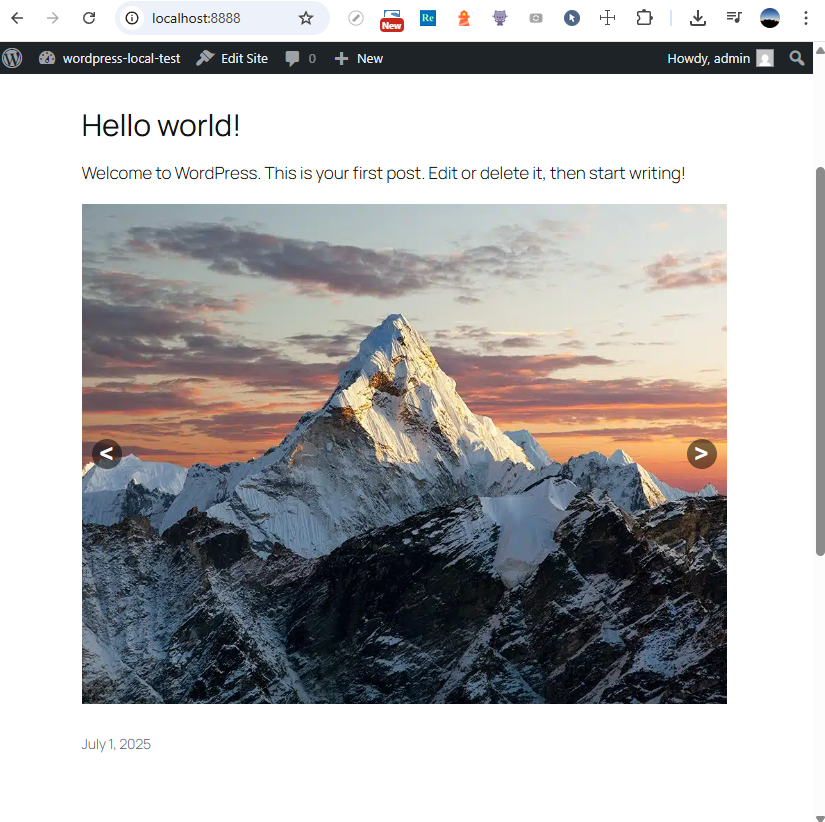825x822 pixels.
Task: Open the July 1, 2025 date link
Action: click(116, 744)
